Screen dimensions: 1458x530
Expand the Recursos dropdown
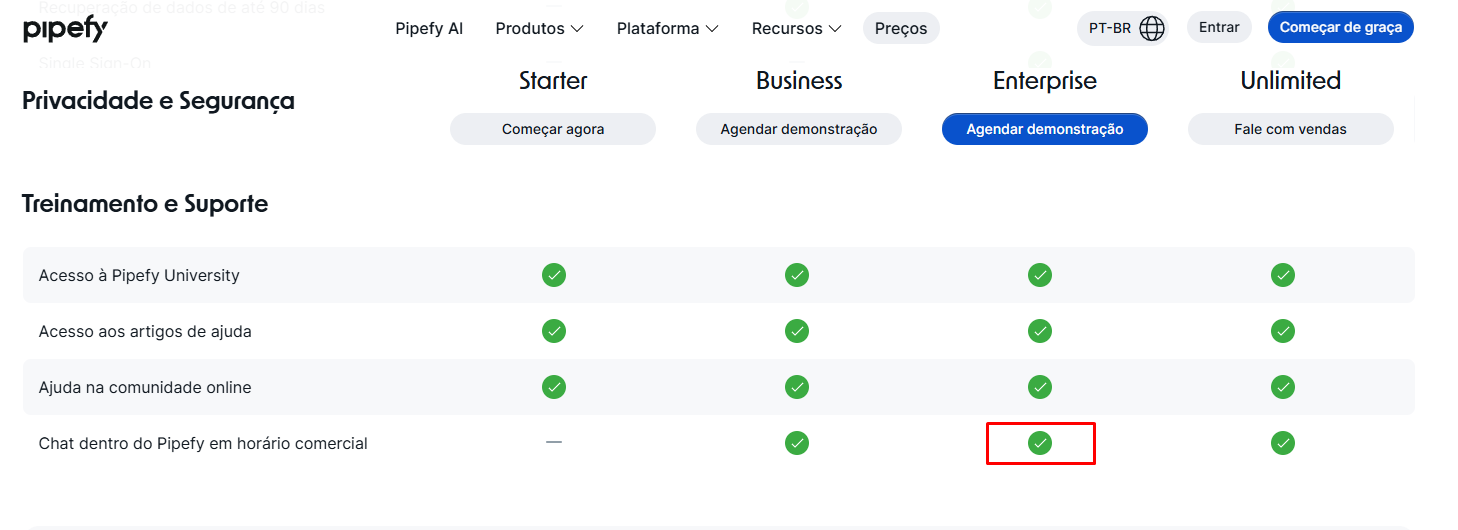(x=796, y=28)
